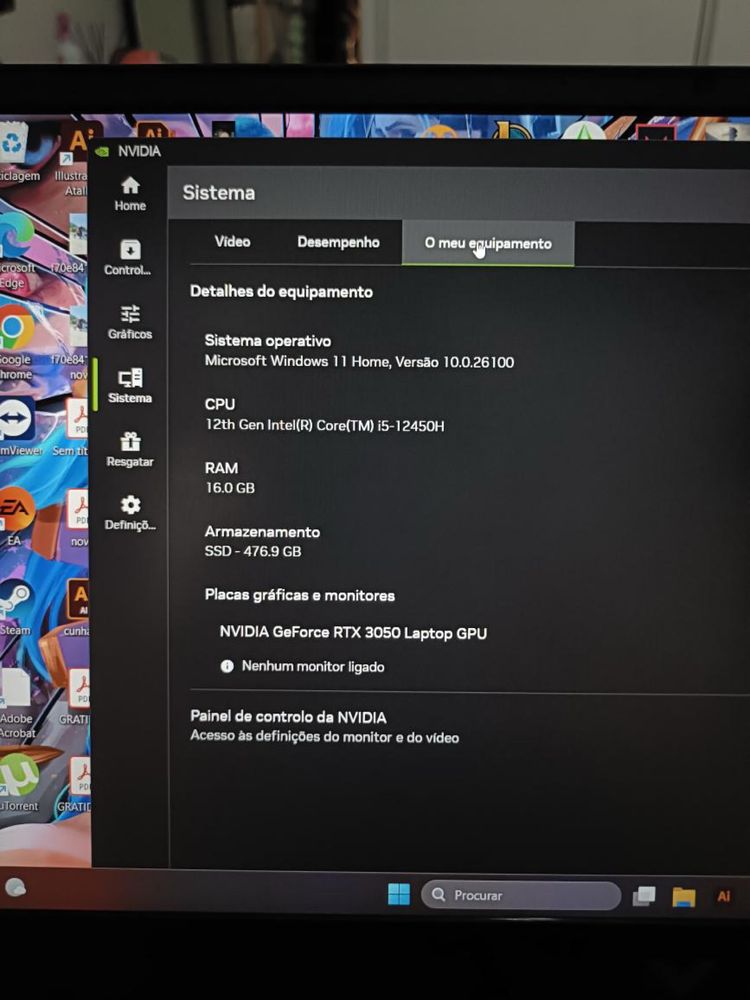750x1000 pixels.
Task: Open Adobe Illustrator from the taskbar
Action: click(723, 897)
